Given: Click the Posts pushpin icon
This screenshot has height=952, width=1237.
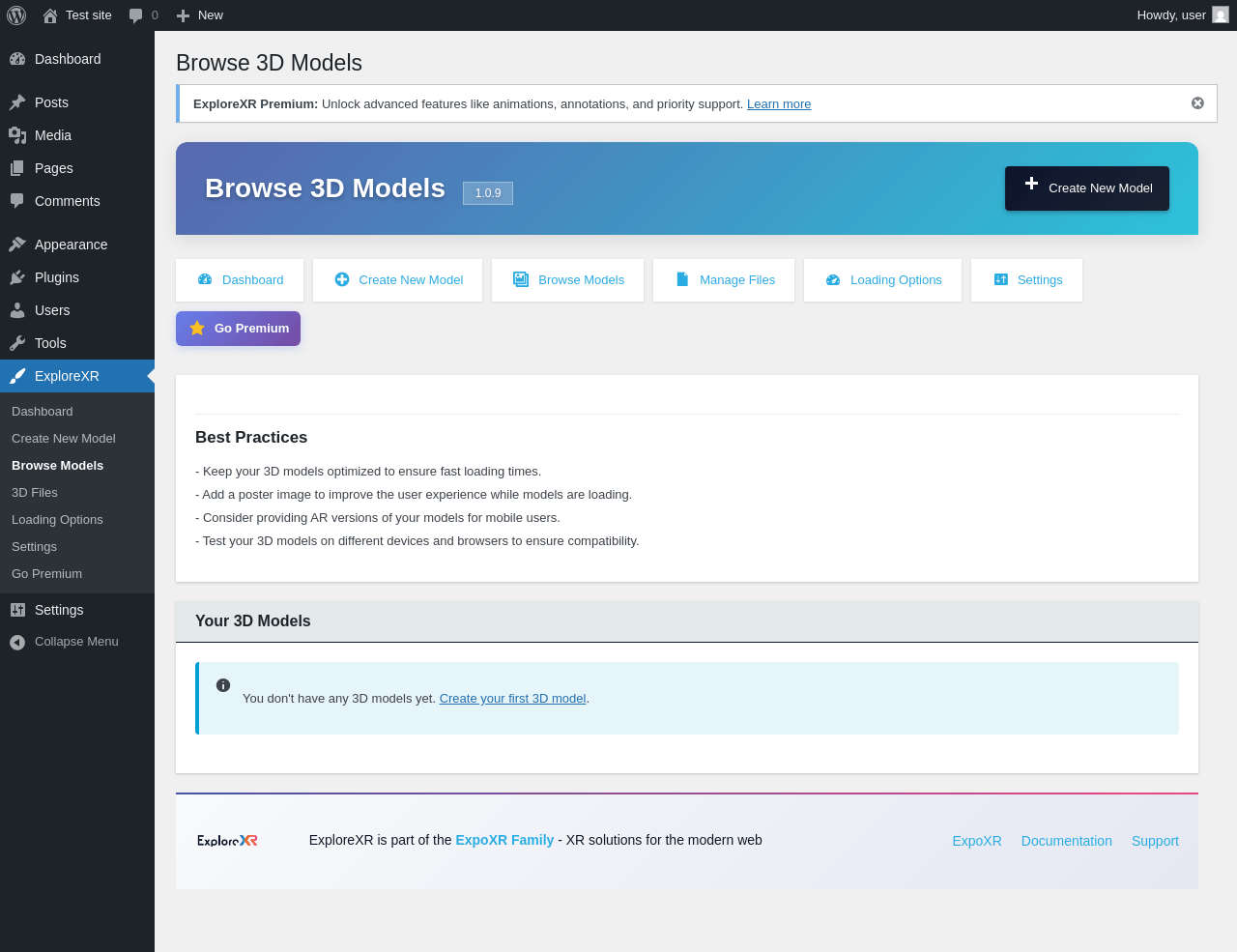Looking at the screenshot, I should tap(17, 102).
